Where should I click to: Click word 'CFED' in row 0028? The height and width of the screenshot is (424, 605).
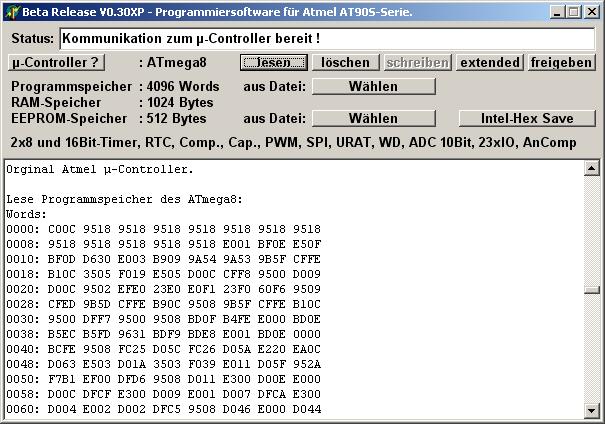pos(62,304)
